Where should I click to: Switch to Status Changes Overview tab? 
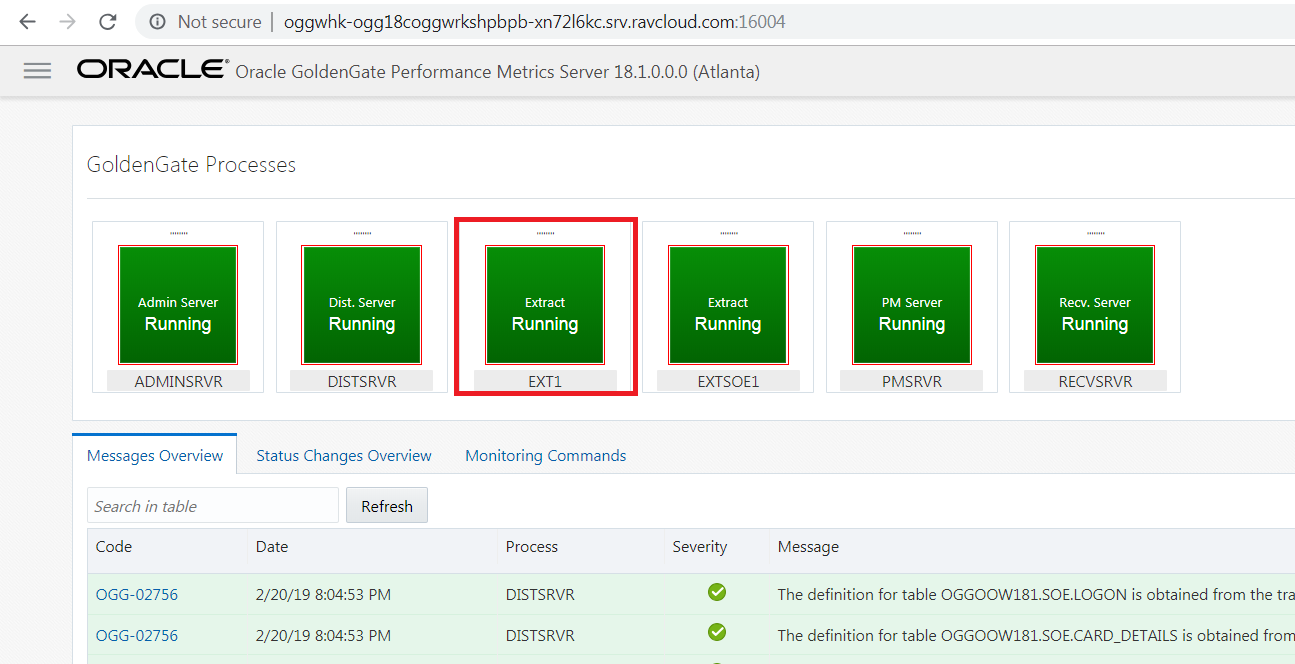[x=344, y=455]
